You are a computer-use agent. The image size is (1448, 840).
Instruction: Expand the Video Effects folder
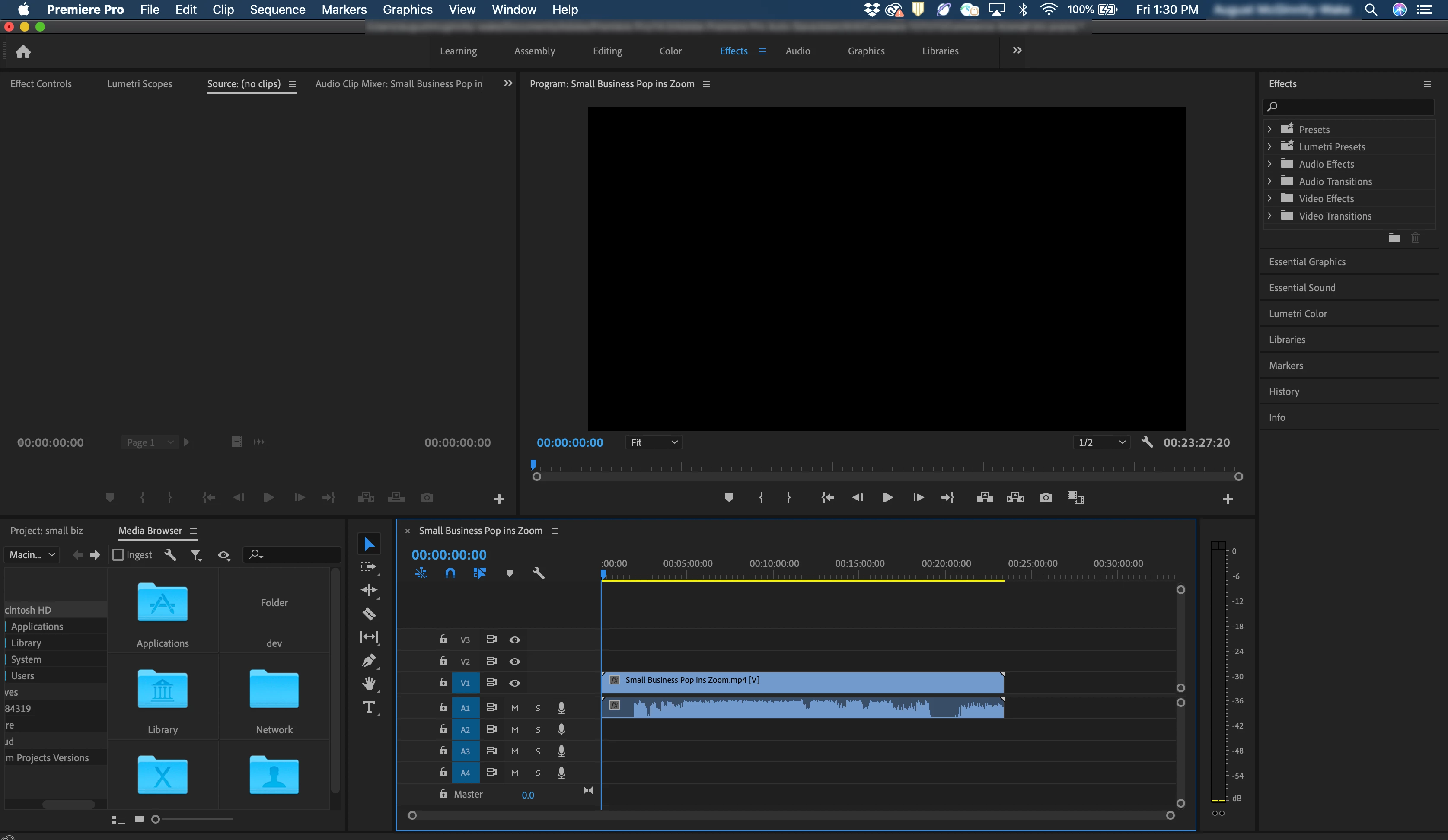point(1269,199)
